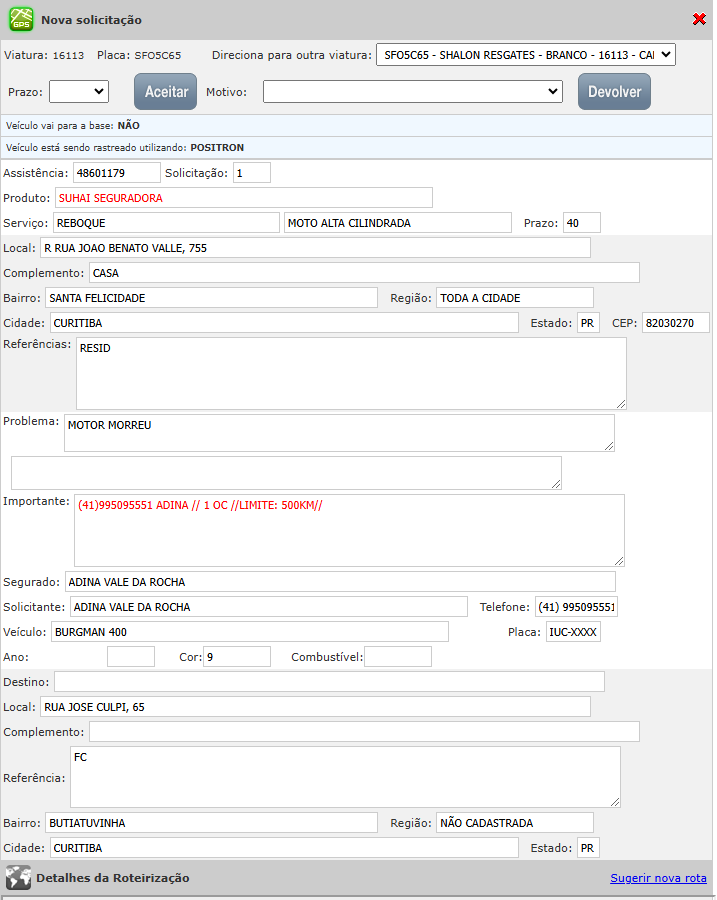Click the Referências text area containing RESID
Screen dimensions: 717x900
tap(351, 373)
